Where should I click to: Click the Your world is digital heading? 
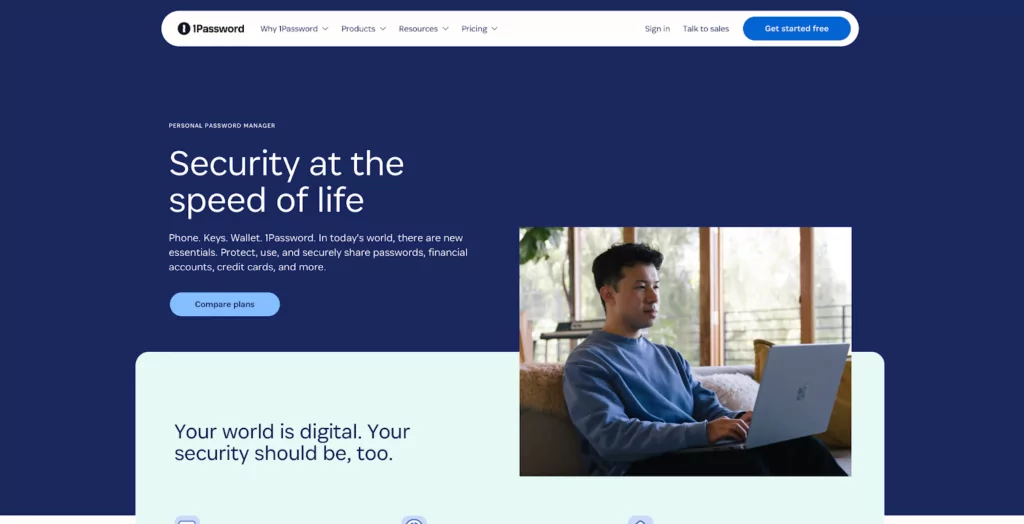pos(292,442)
